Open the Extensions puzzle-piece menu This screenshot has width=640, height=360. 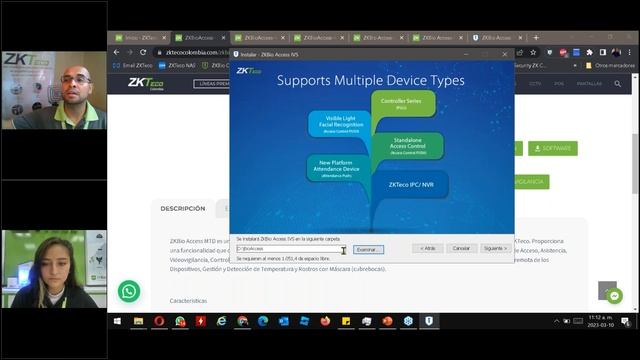[x=589, y=53]
